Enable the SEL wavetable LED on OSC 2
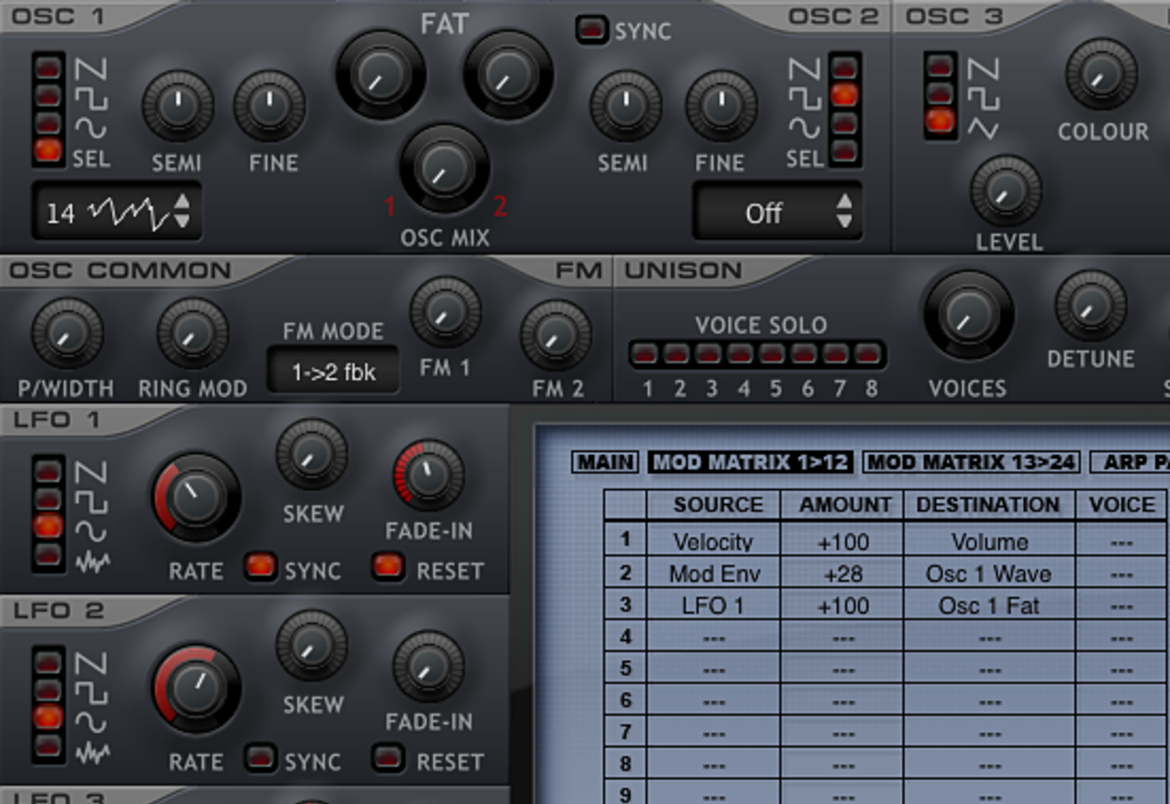 point(845,152)
